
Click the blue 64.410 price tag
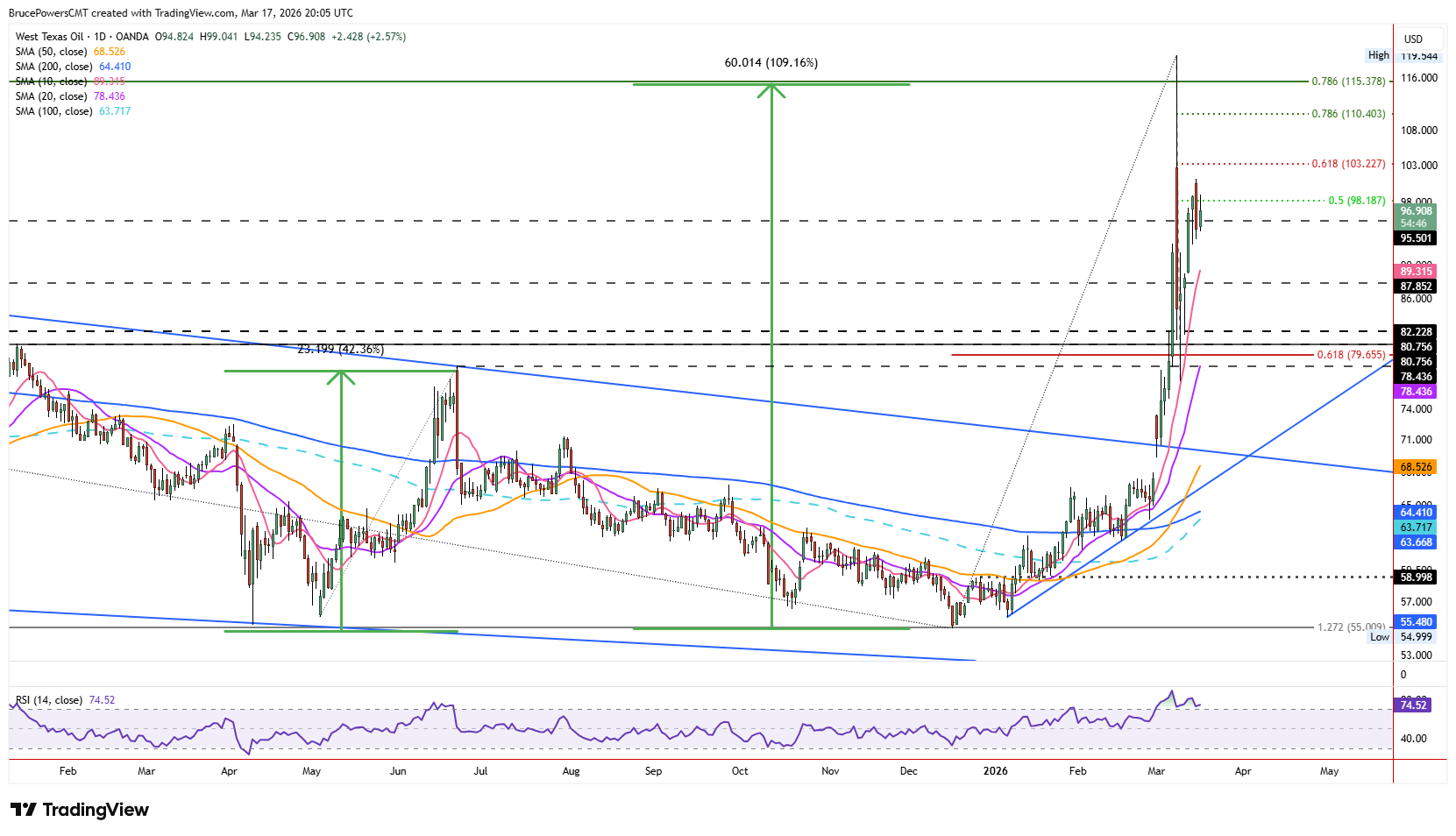click(1415, 513)
